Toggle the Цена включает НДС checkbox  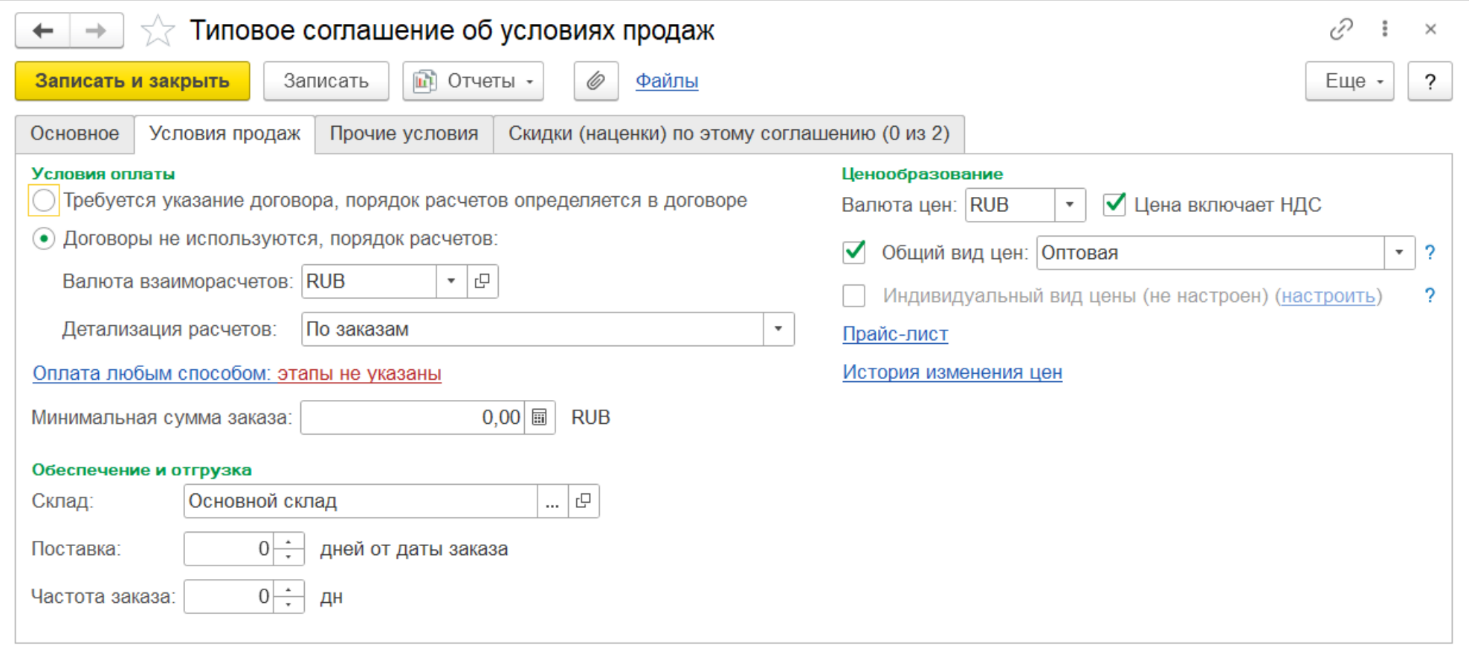[1114, 205]
